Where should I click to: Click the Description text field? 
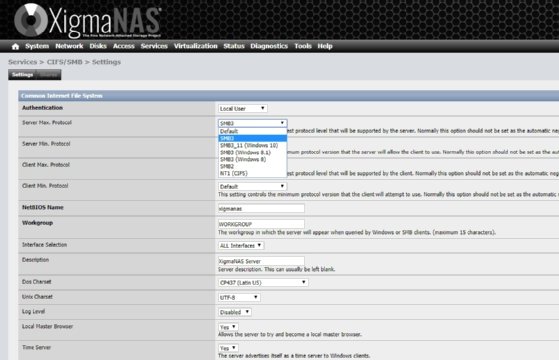261,261
